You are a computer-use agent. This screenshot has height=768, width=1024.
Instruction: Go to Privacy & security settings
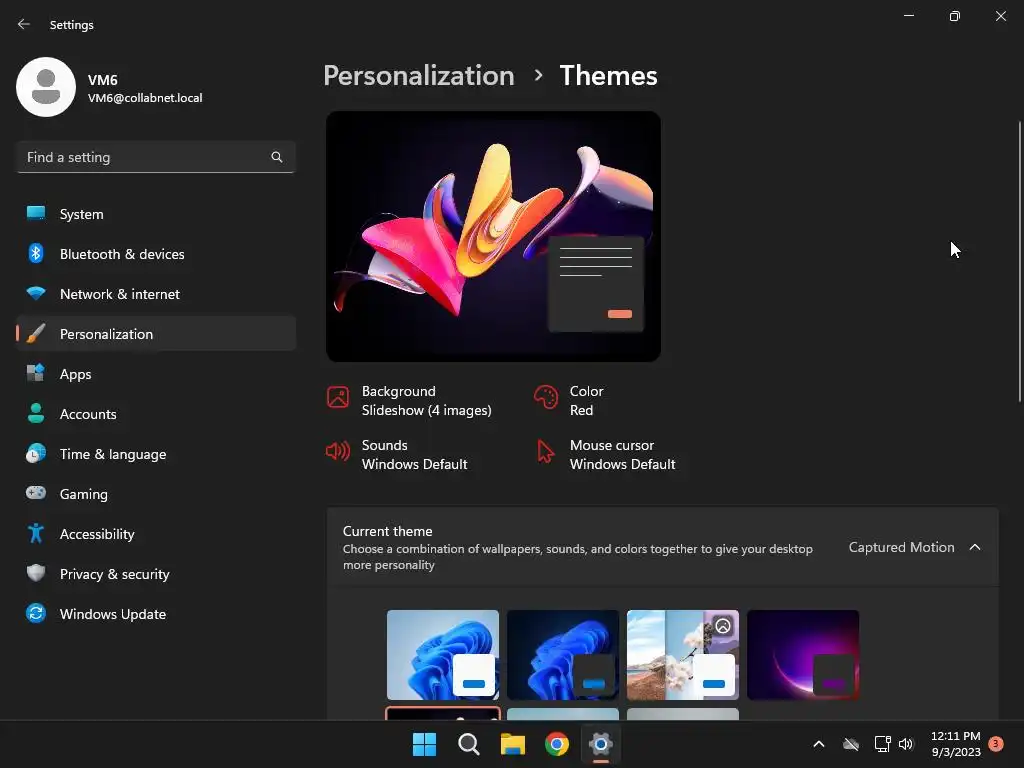[156, 573]
